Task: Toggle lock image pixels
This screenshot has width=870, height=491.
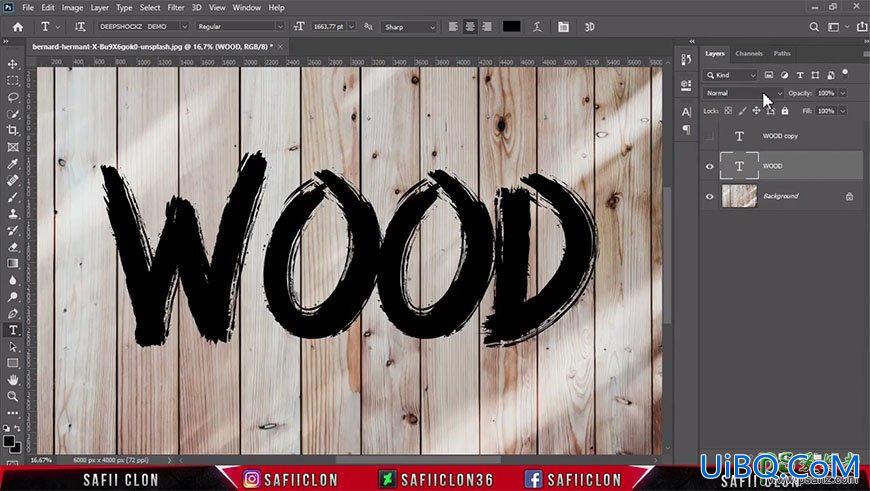Action: (x=742, y=111)
